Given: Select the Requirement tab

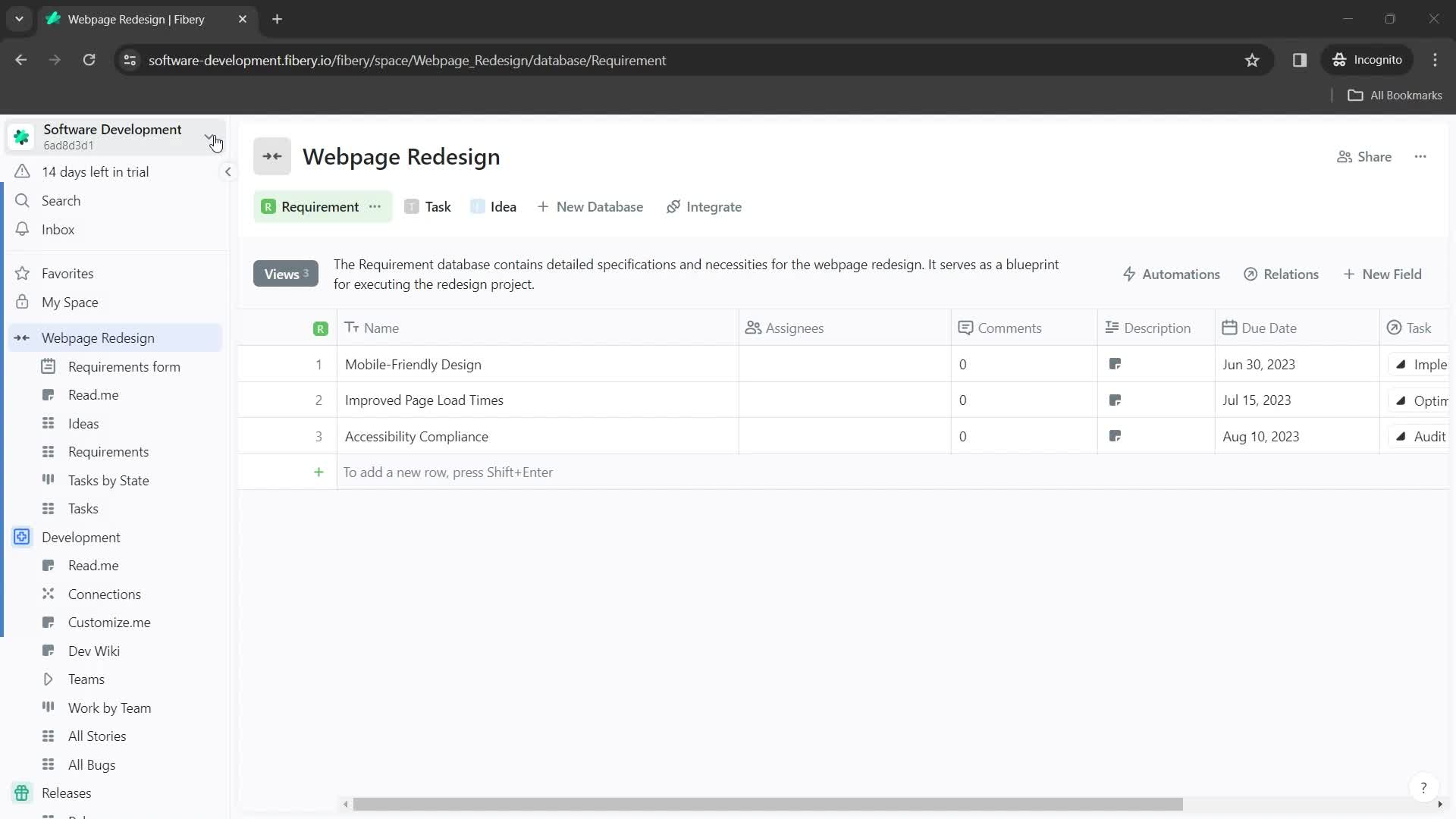Looking at the screenshot, I should [x=320, y=207].
